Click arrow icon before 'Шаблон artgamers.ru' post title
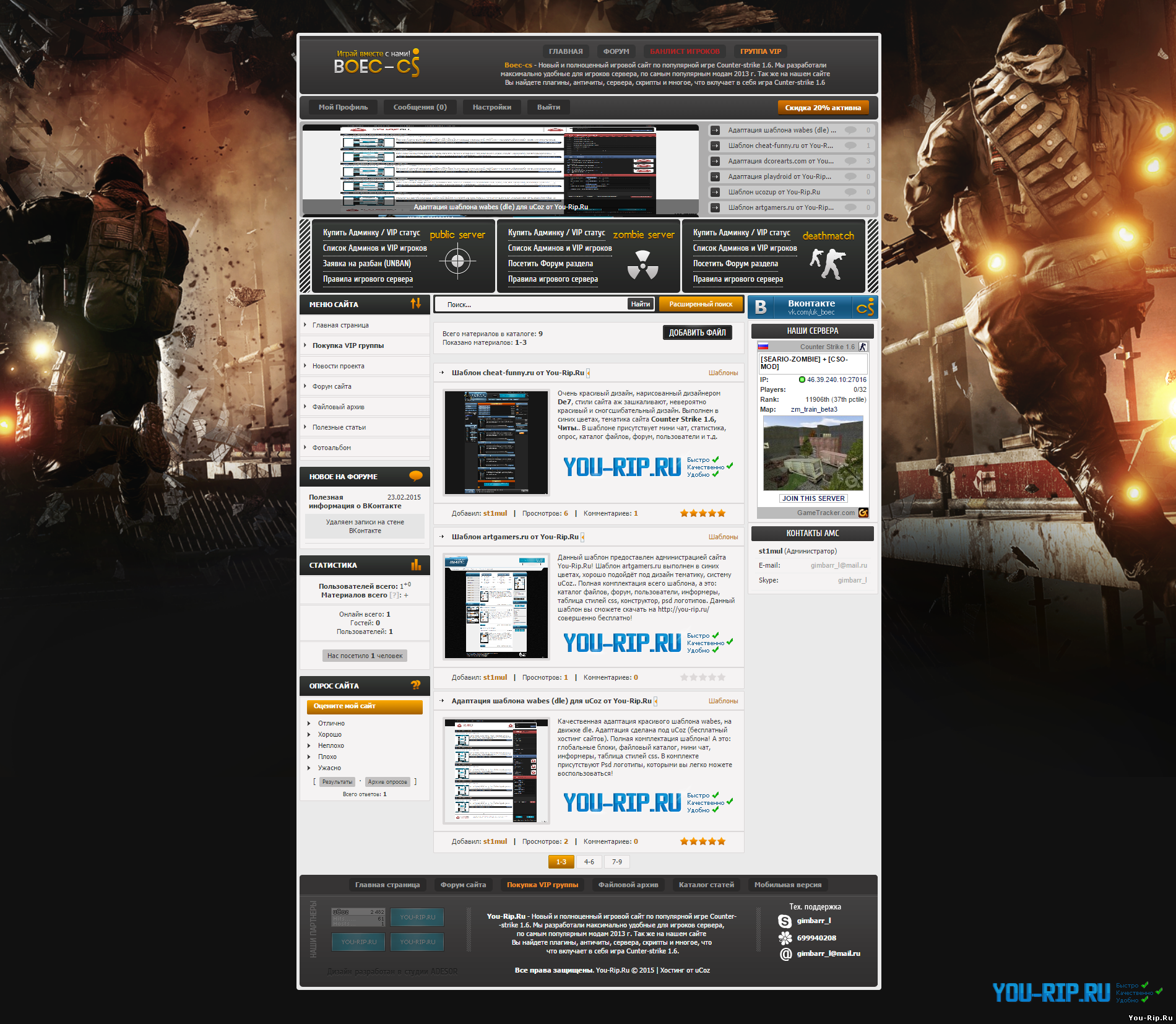The width and height of the screenshot is (1176, 1024). tap(442, 537)
